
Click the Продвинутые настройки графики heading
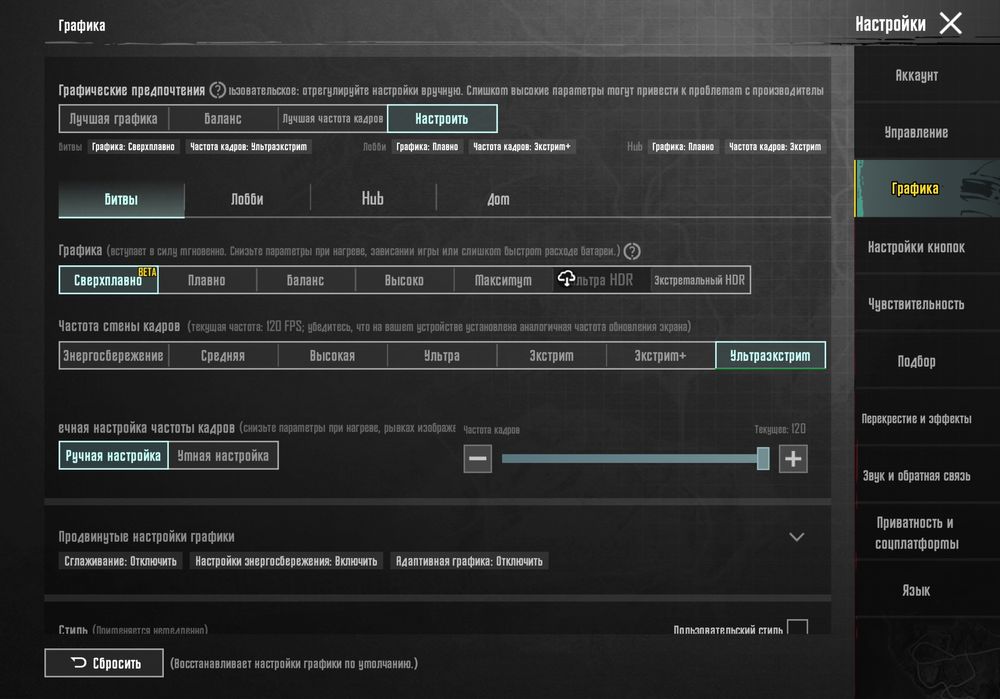click(x=147, y=537)
